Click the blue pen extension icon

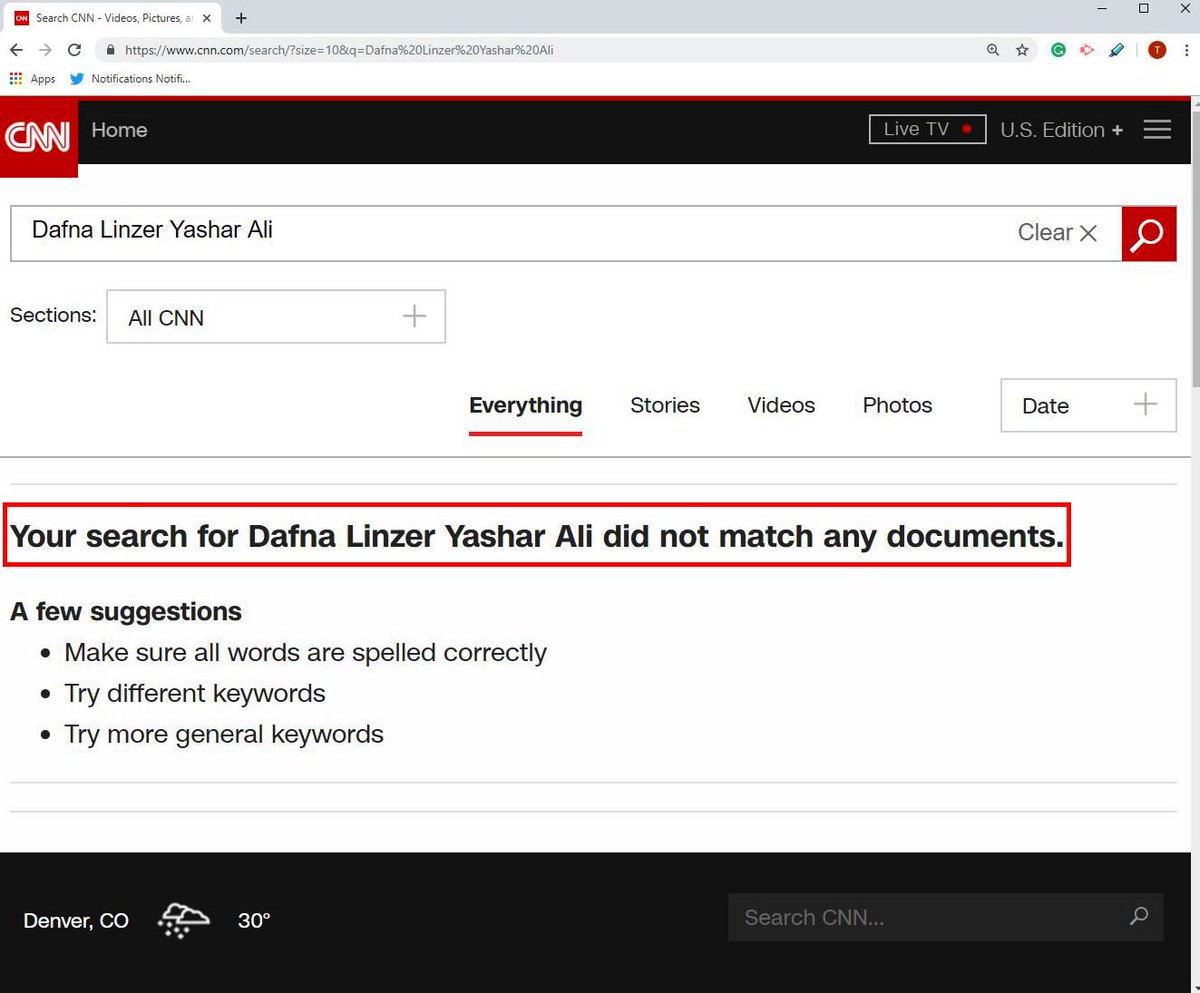tap(1117, 50)
